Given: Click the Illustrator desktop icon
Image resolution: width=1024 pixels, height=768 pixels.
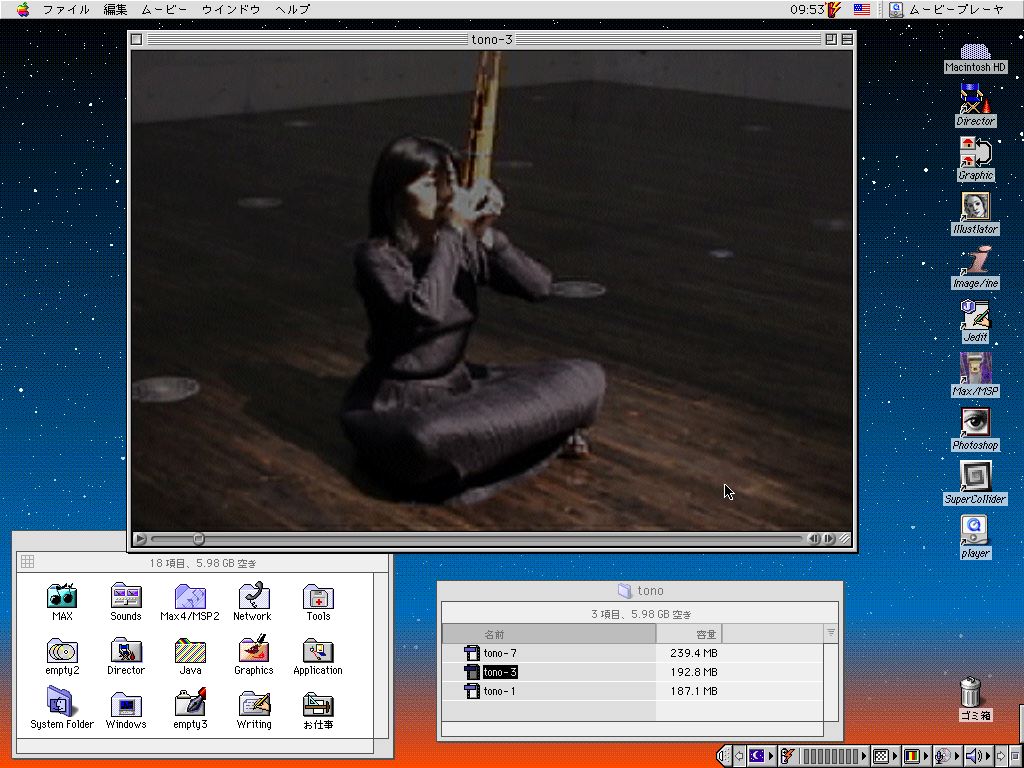Looking at the screenshot, I should [975, 207].
